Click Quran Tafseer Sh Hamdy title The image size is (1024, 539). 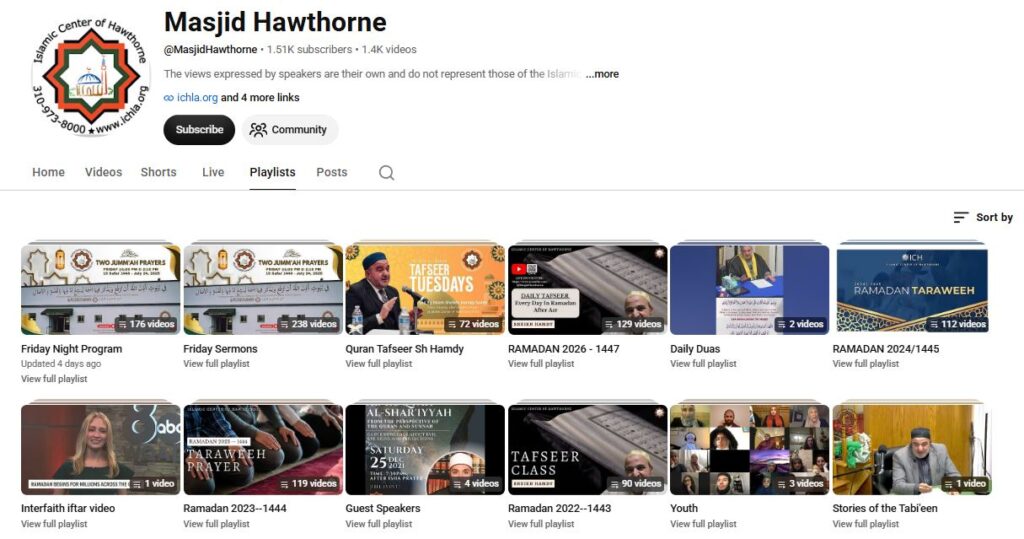coord(404,349)
